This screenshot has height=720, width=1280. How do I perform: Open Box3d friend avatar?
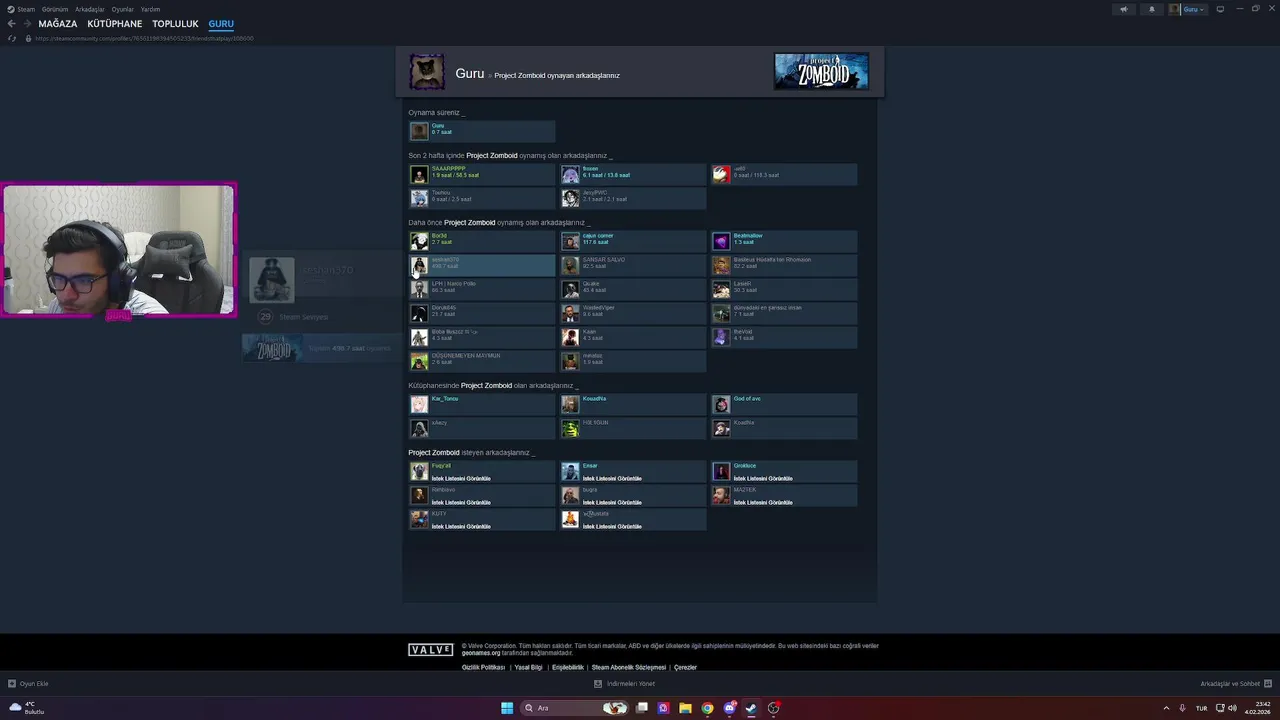point(419,241)
